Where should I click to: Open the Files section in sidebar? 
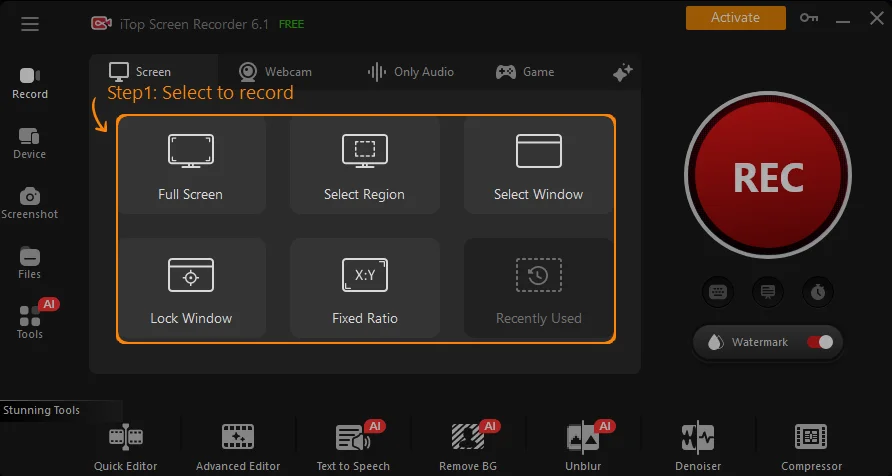(30, 263)
